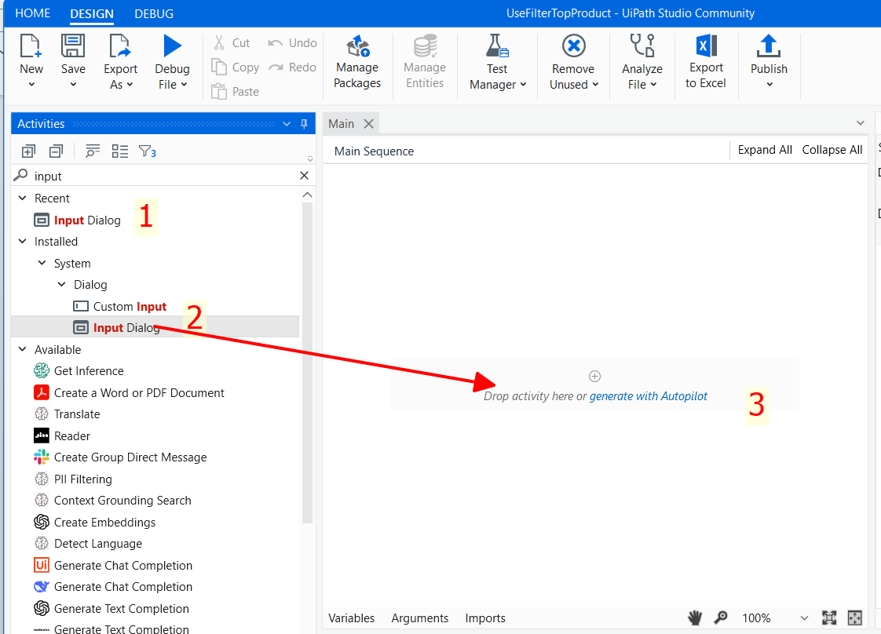Switch activities panel to list view icon

point(120,151)
